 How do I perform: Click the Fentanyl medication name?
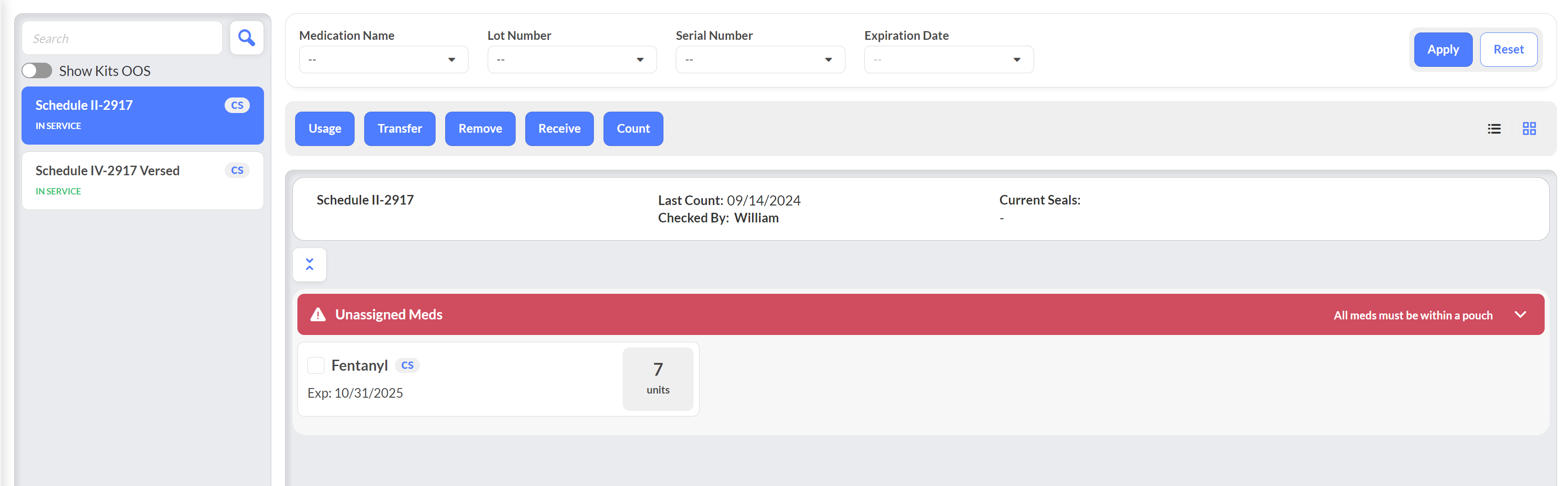pyautogui.click(x=359, y=365)
